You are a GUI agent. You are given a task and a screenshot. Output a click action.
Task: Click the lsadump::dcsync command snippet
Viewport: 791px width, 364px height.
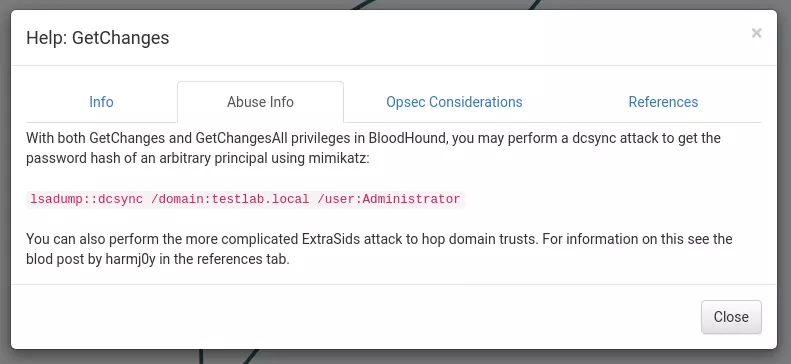(245, 199)
